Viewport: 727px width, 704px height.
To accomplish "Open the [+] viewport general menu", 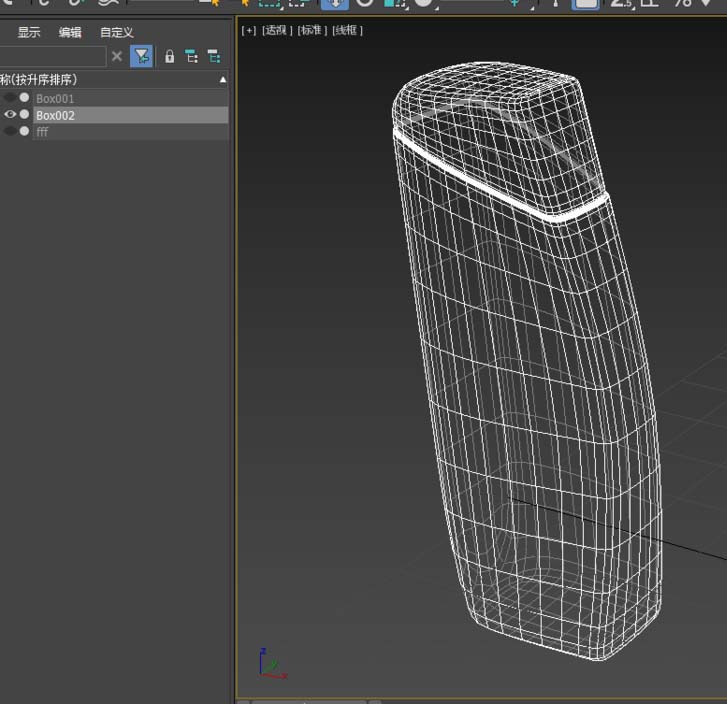I will (x=249, y=31).
